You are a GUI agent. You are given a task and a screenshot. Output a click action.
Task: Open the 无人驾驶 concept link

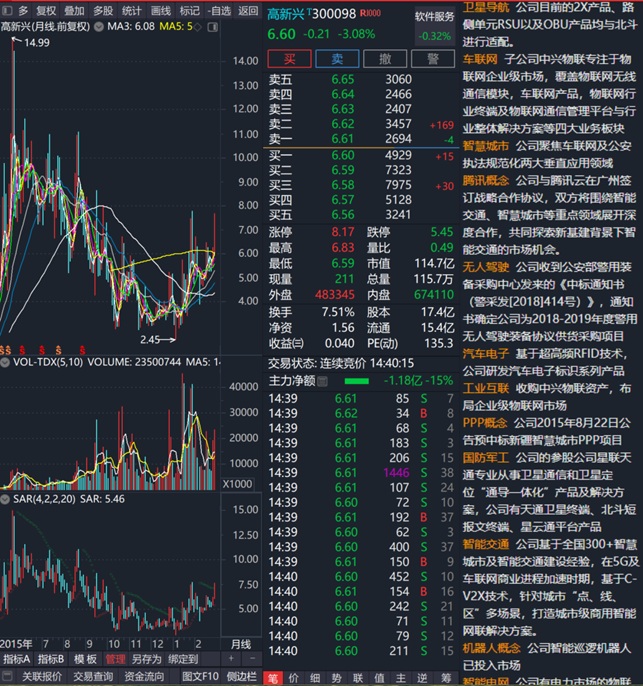(486, 267)
